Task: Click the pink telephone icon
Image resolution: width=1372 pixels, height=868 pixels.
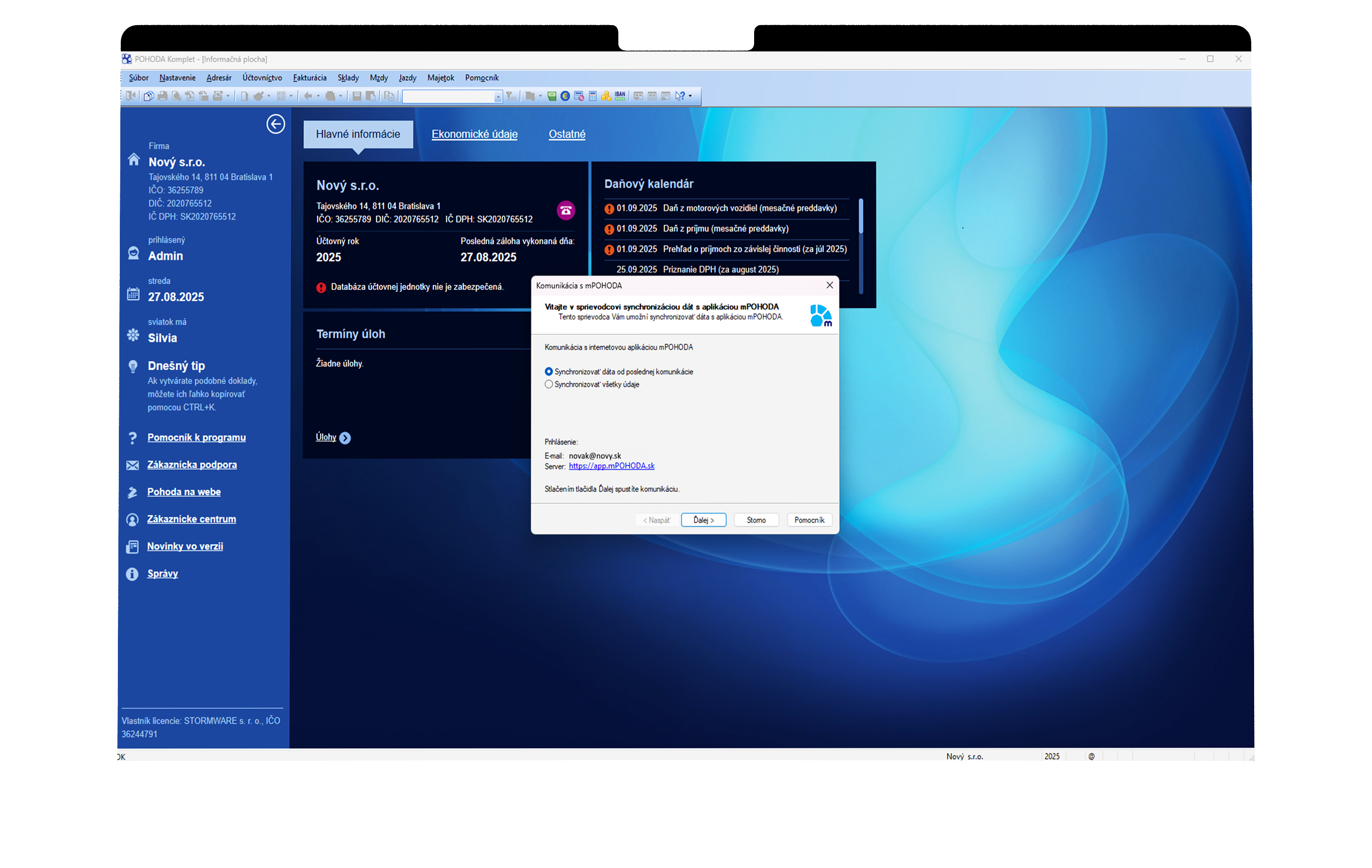Action: coord(566,211)
